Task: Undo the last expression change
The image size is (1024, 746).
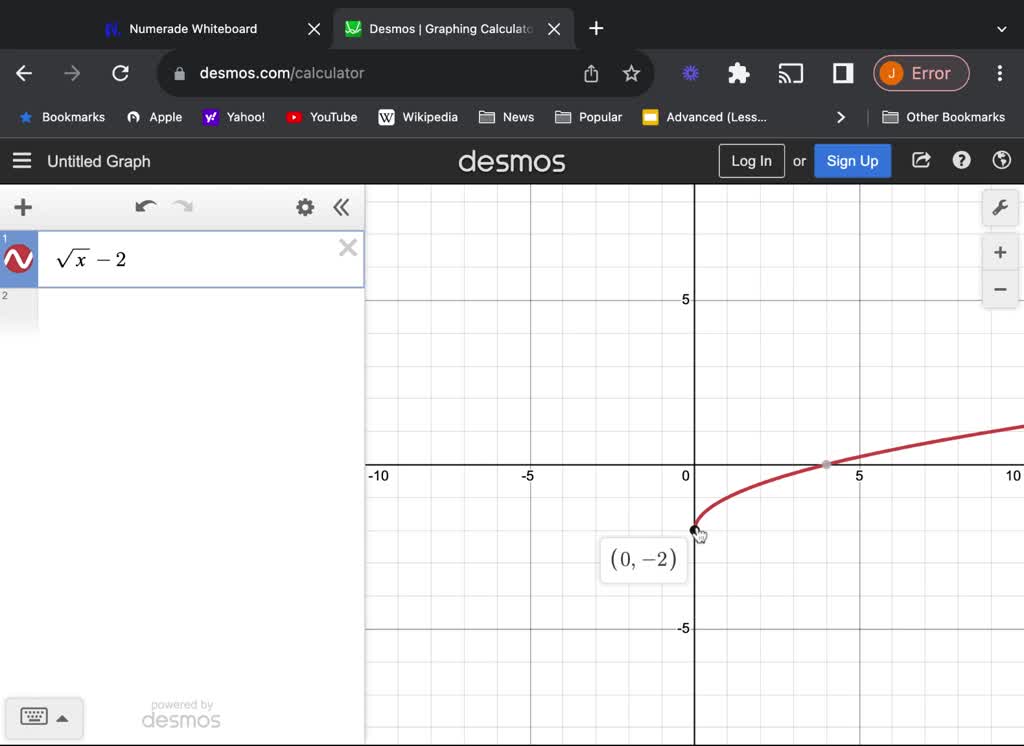Action: [146, 207]
